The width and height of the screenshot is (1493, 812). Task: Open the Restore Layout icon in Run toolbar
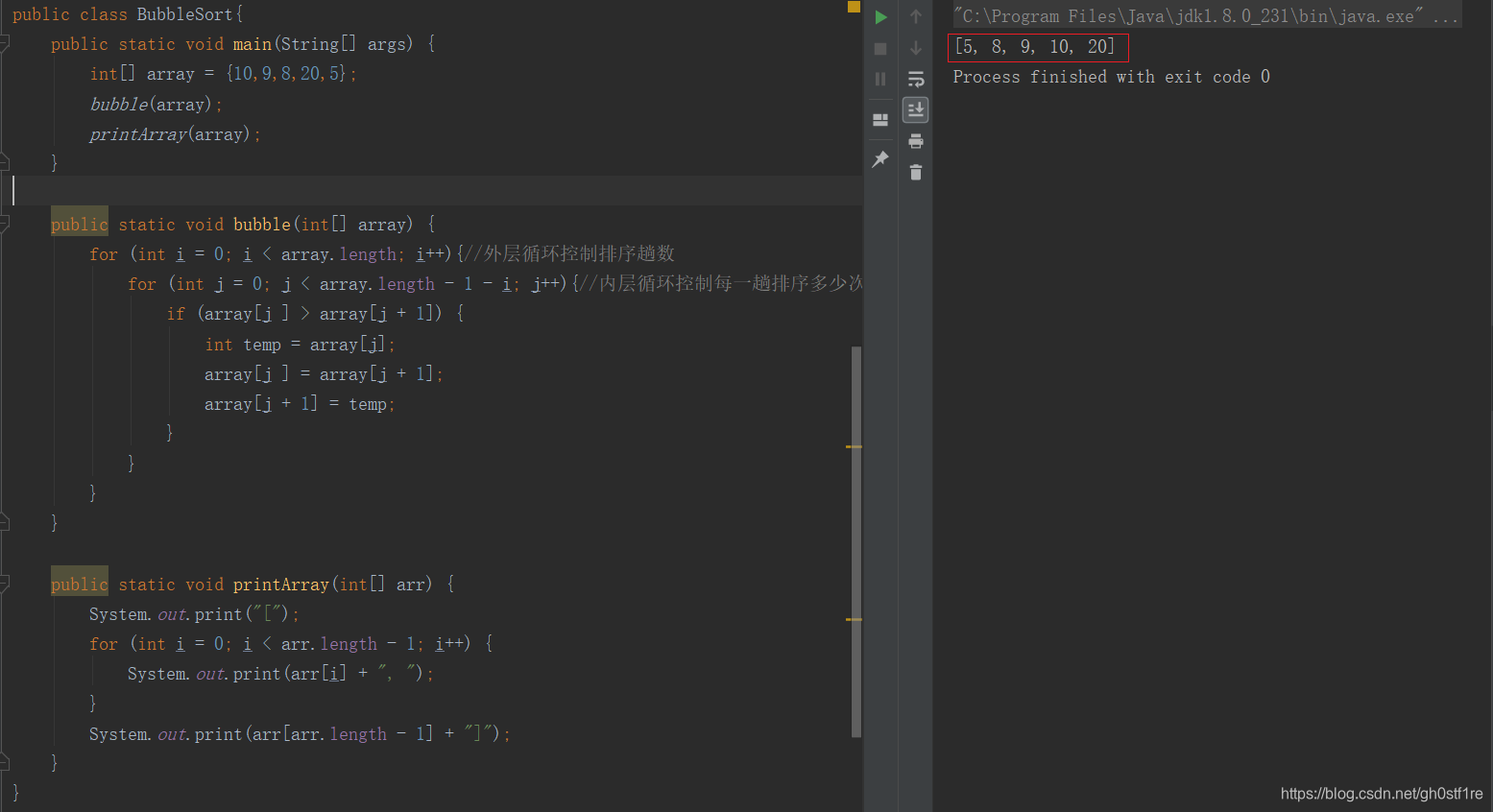tap(880, 120)
